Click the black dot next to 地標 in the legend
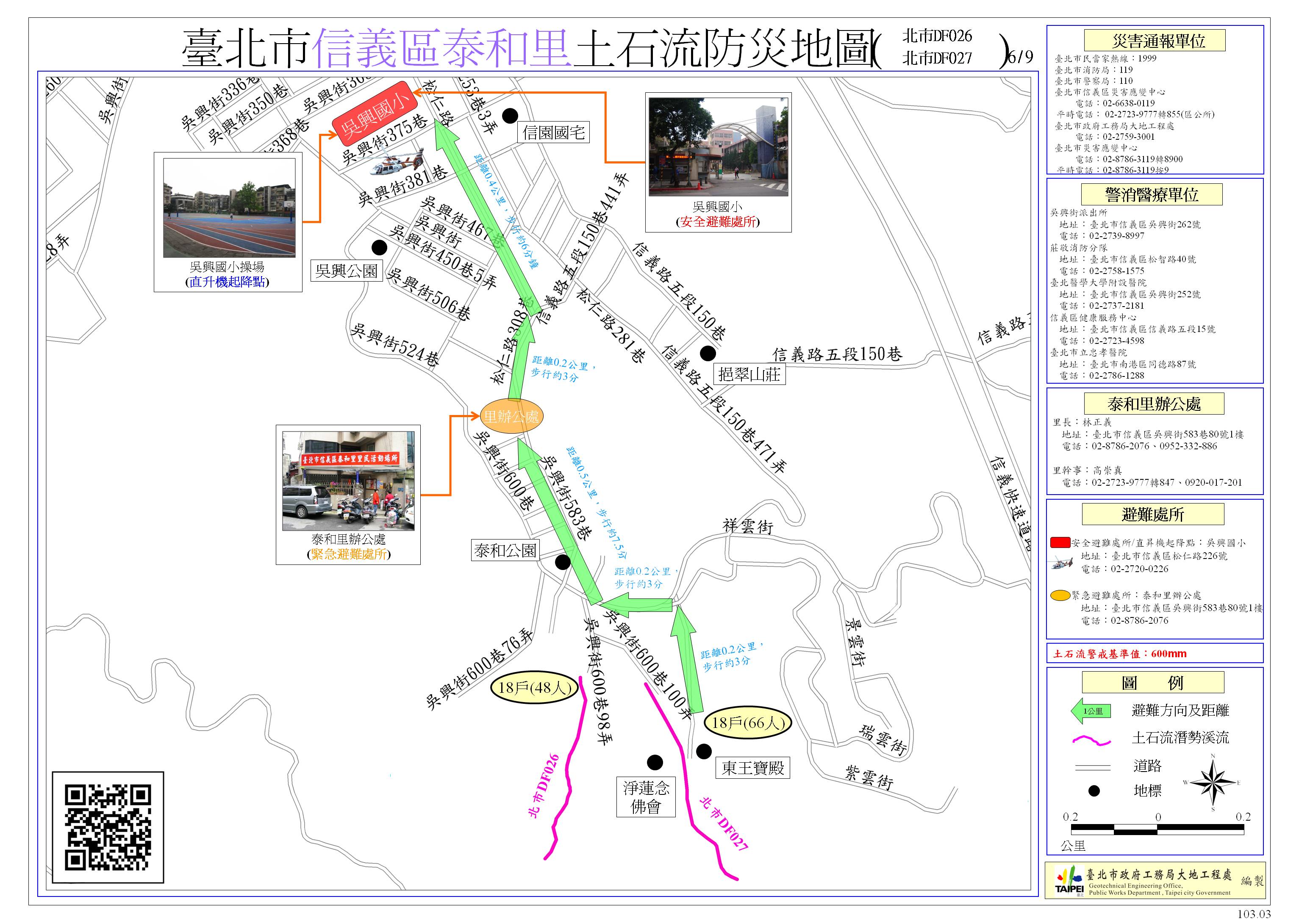 pyautogui.click(x=1094, y=791)
